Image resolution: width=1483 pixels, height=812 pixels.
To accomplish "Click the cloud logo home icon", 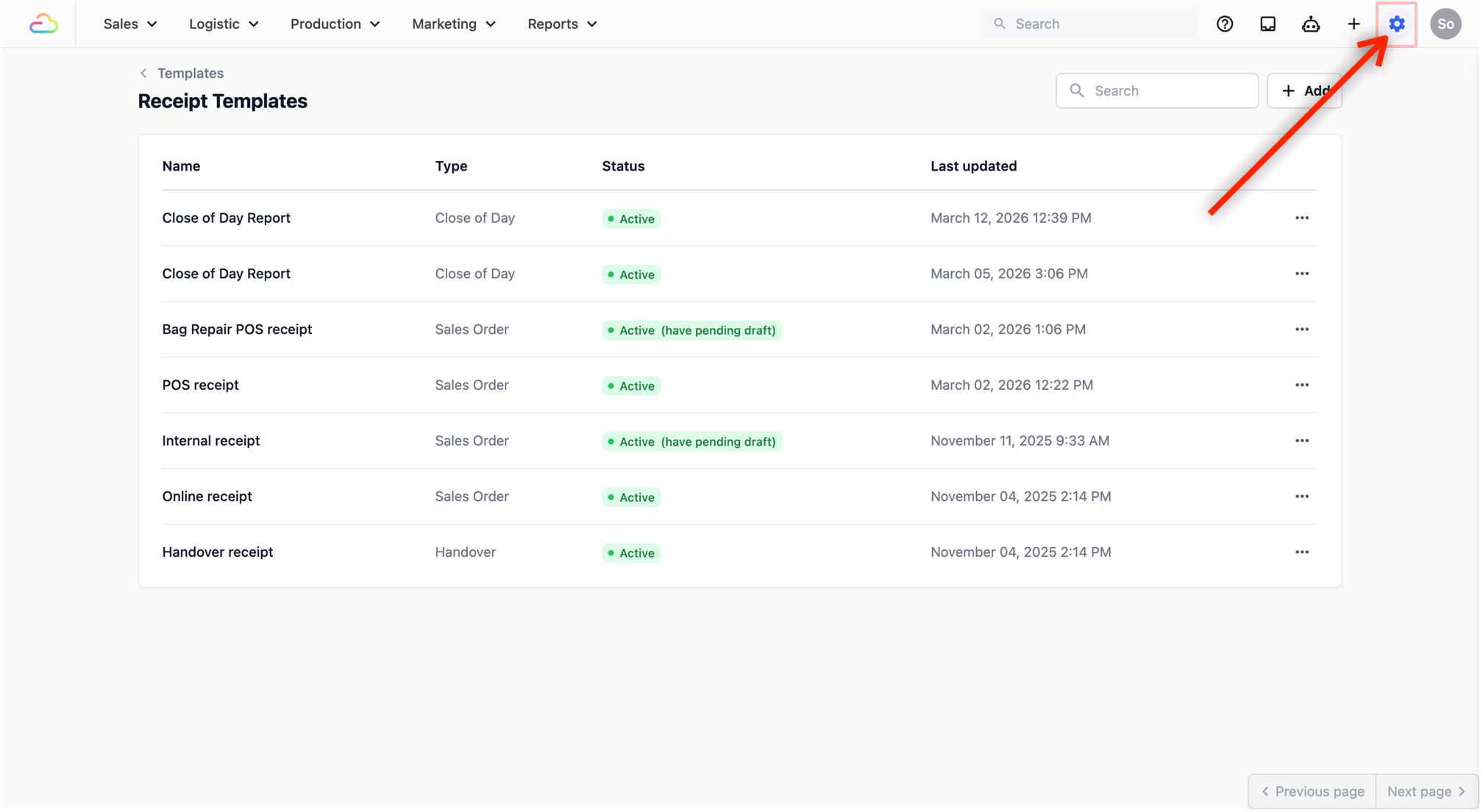I will coord(43,24).
